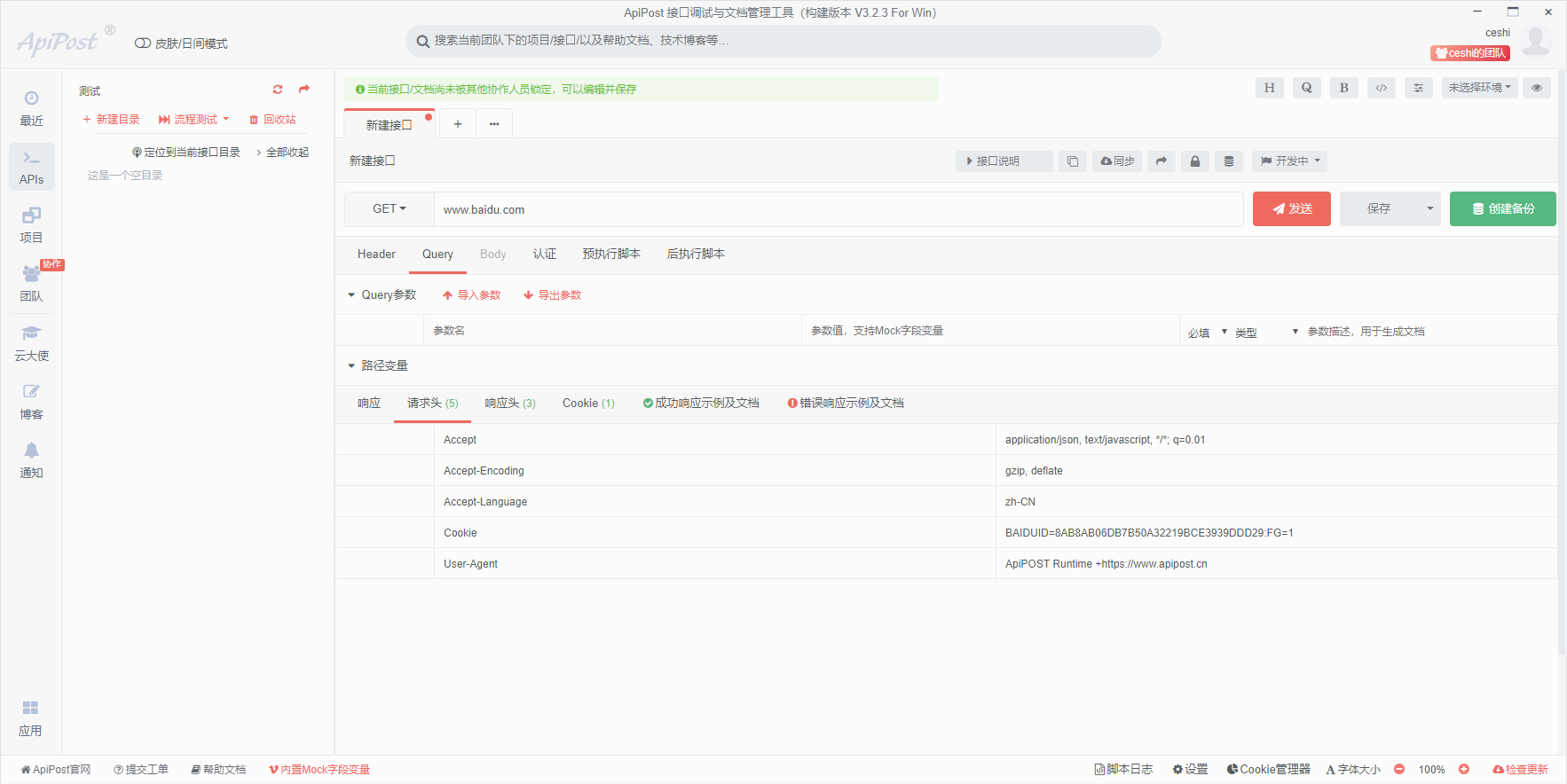
Task: Open the 项目 project sidebar icon
Action: pyautogui.click(x=31, y=225)
